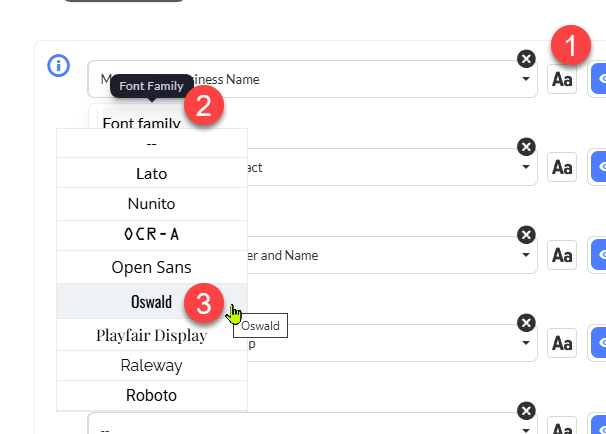Image resolution: width=606 pixels, height=434 pixels.
Task: Expand the second row dropdown arrow
Action: [x=526, y=167]
